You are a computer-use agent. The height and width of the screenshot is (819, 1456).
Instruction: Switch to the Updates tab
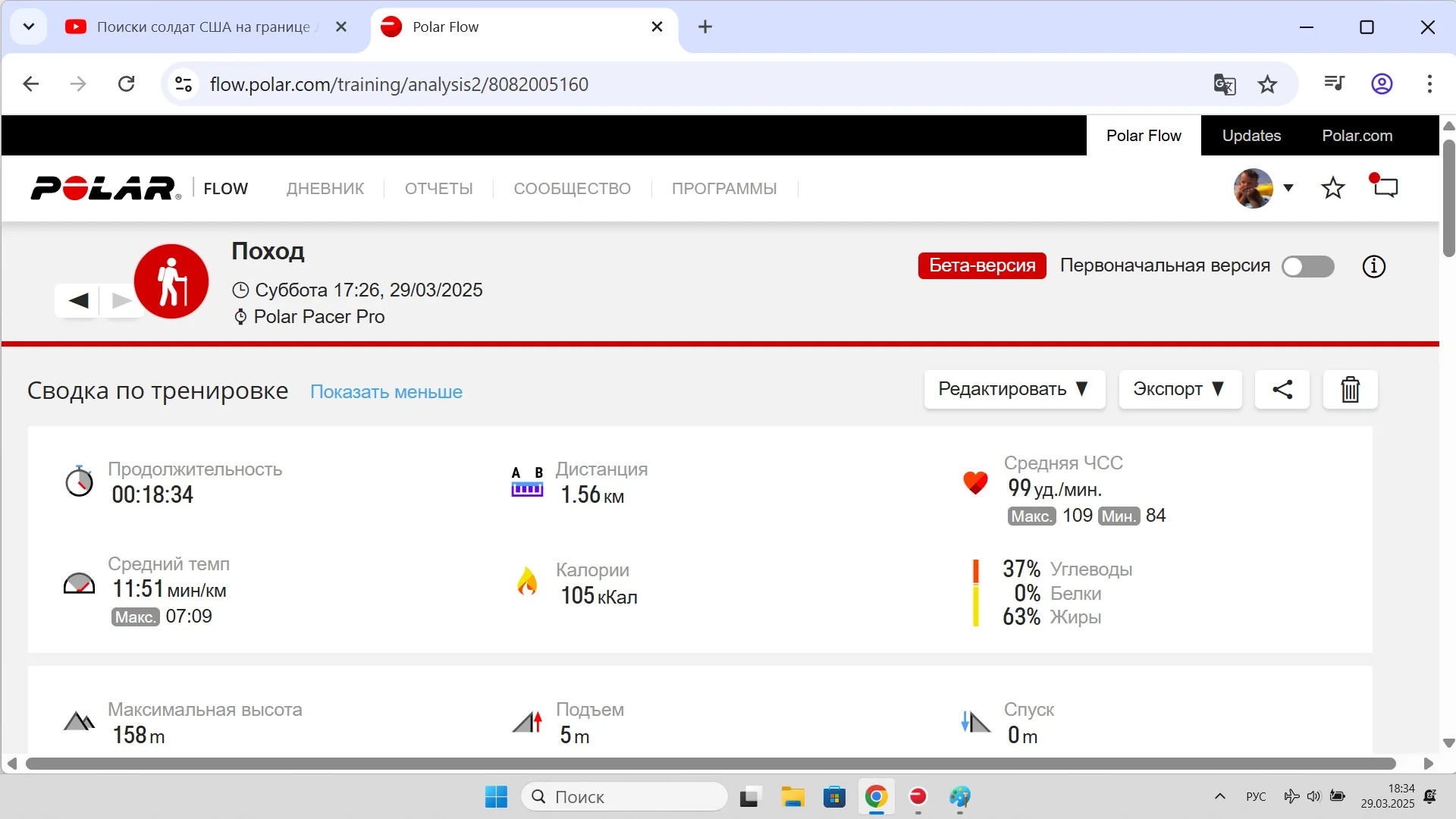click(1250, 136)
